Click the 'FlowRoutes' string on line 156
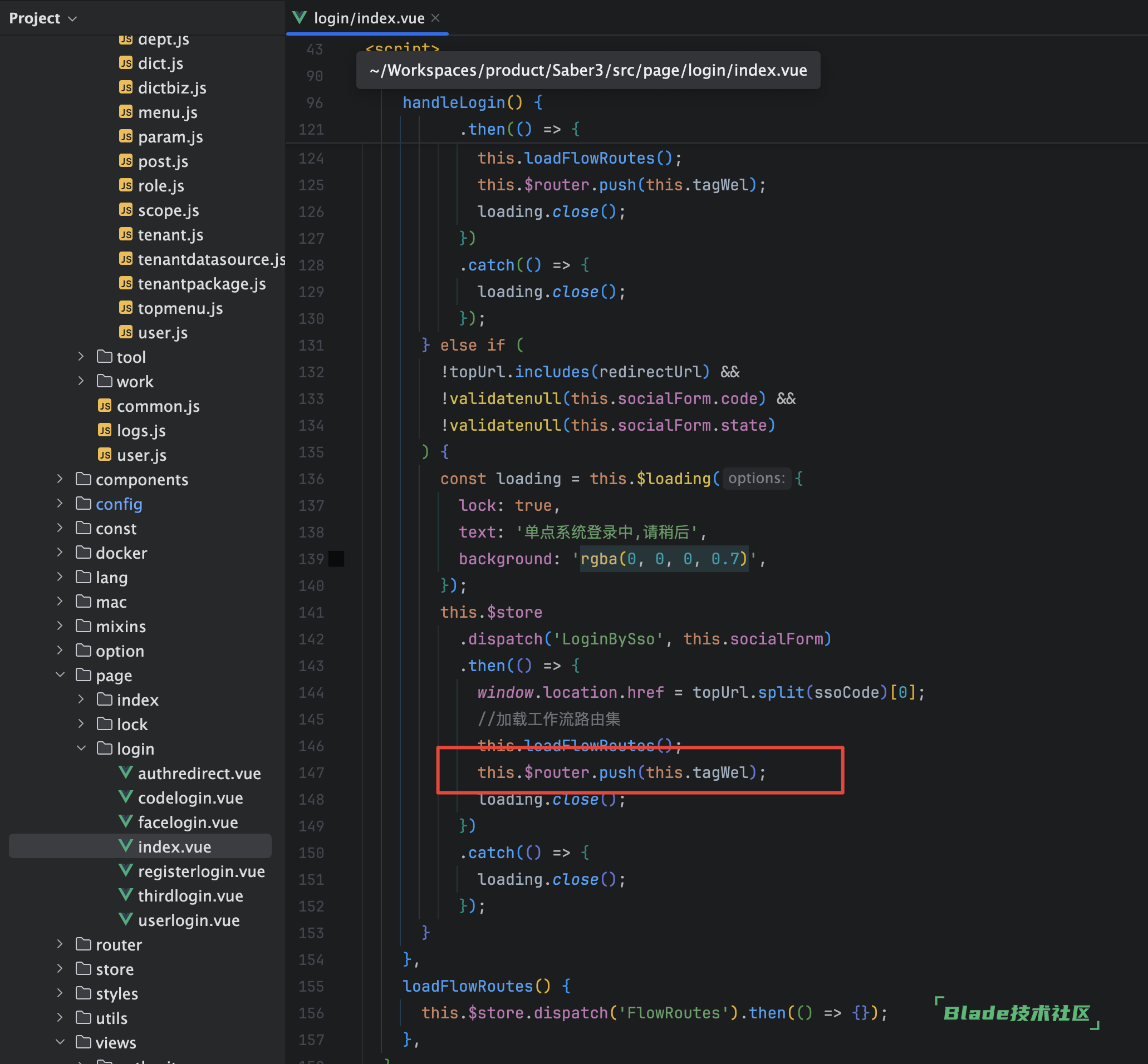The width and height of the screenshot is (1148, 1064). point(673,1013)
